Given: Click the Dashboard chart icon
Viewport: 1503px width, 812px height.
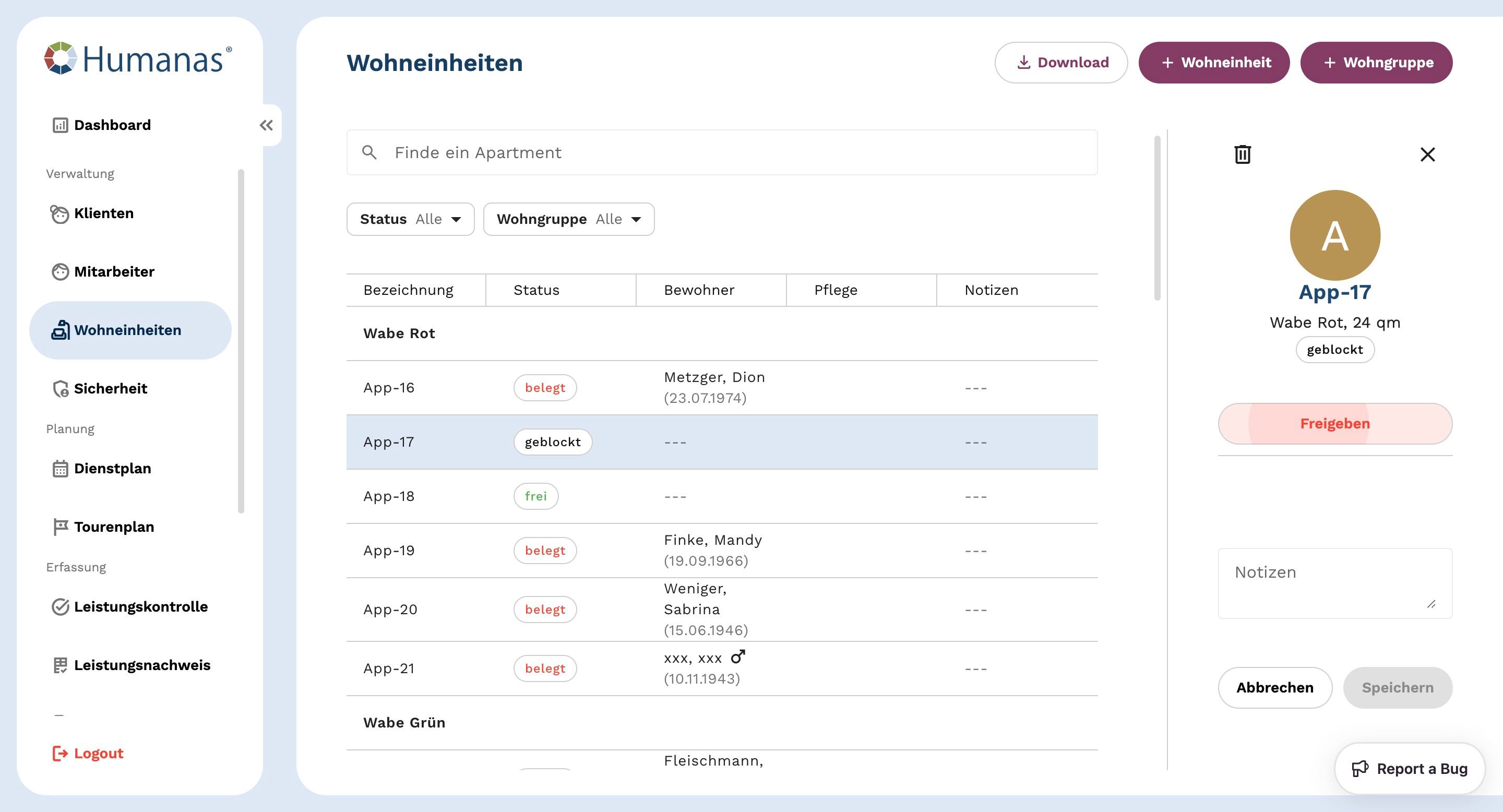Looking at the screenshot, I should point(60,125).
